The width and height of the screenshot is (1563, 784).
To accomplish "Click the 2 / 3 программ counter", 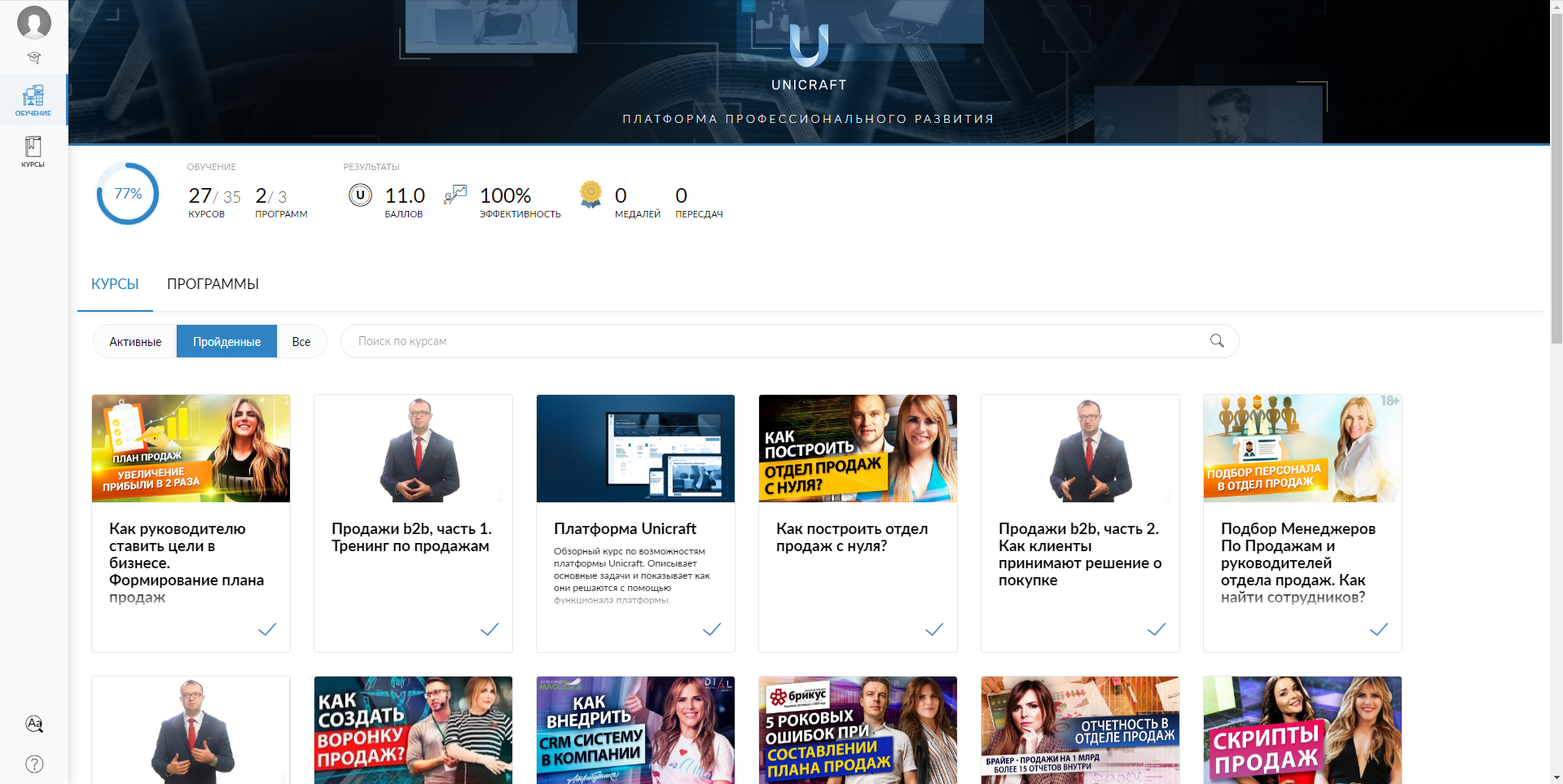I will tap(281, 201).
